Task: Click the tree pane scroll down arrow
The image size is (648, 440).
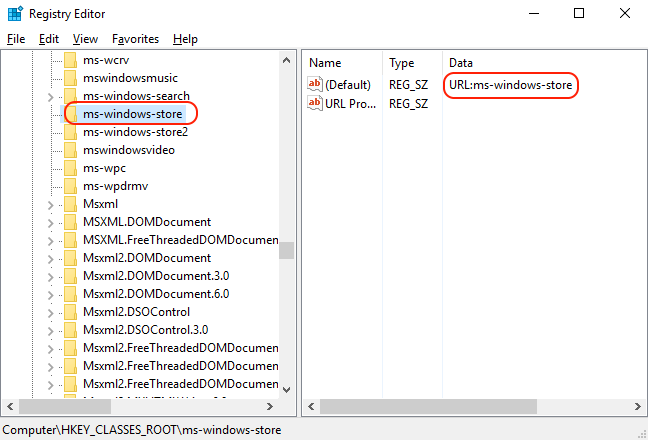Action: [286, 390]
